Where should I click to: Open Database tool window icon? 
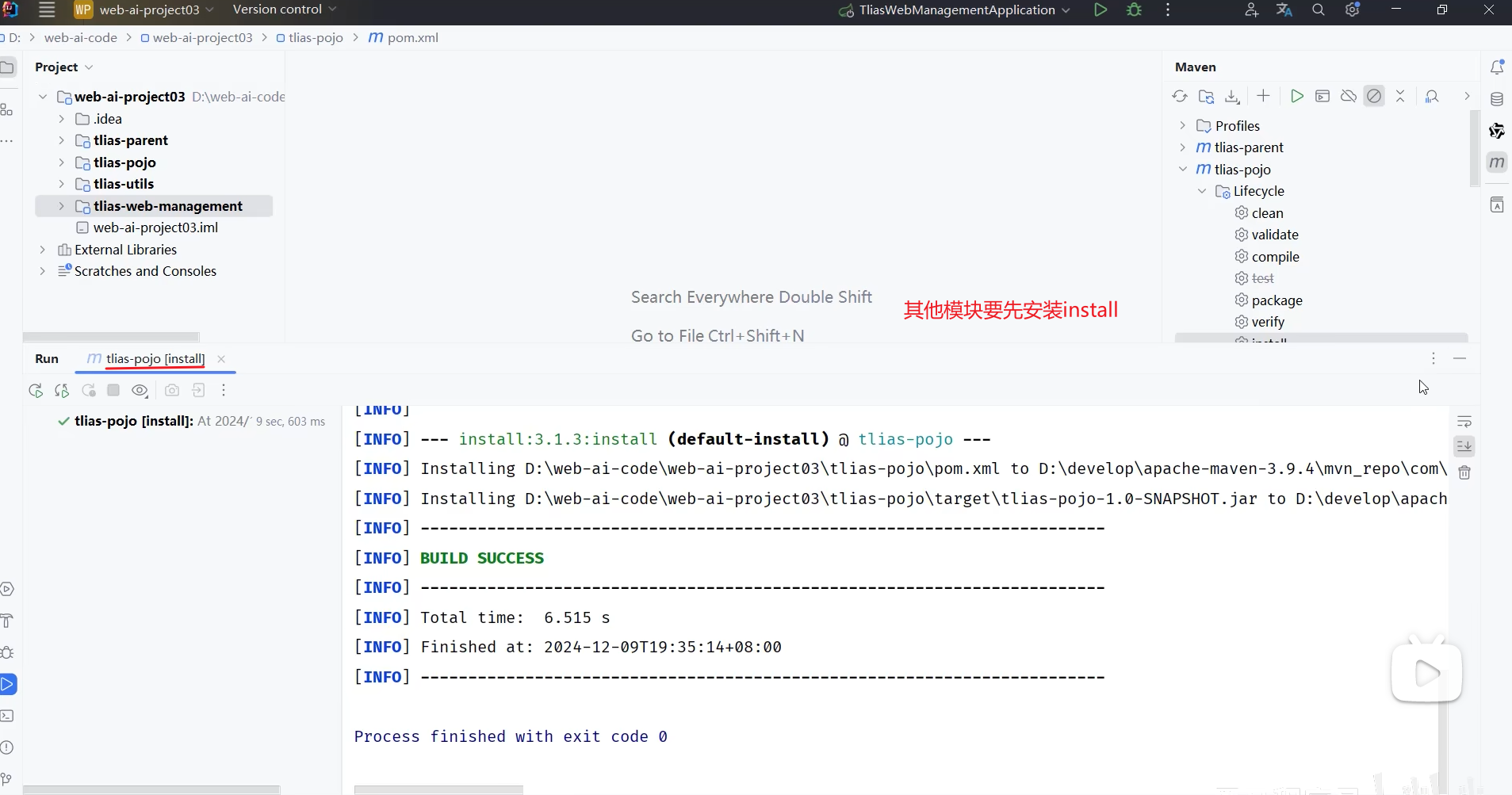(x=1497, y=99)
